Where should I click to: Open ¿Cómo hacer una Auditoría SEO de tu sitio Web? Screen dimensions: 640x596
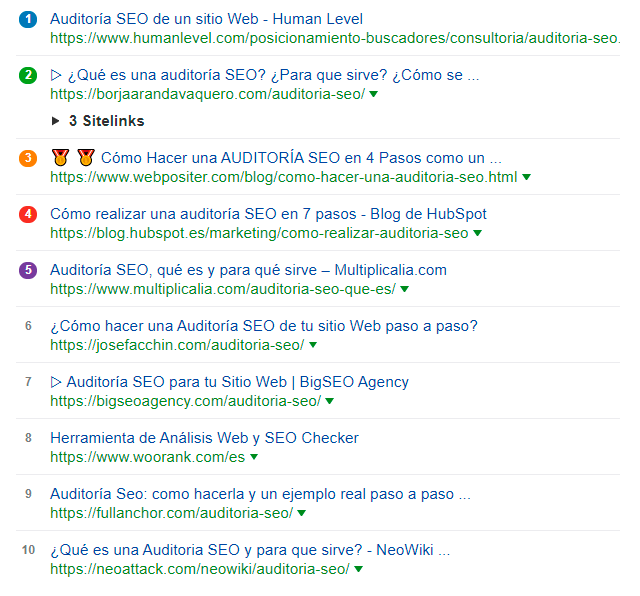pos(264,326)
